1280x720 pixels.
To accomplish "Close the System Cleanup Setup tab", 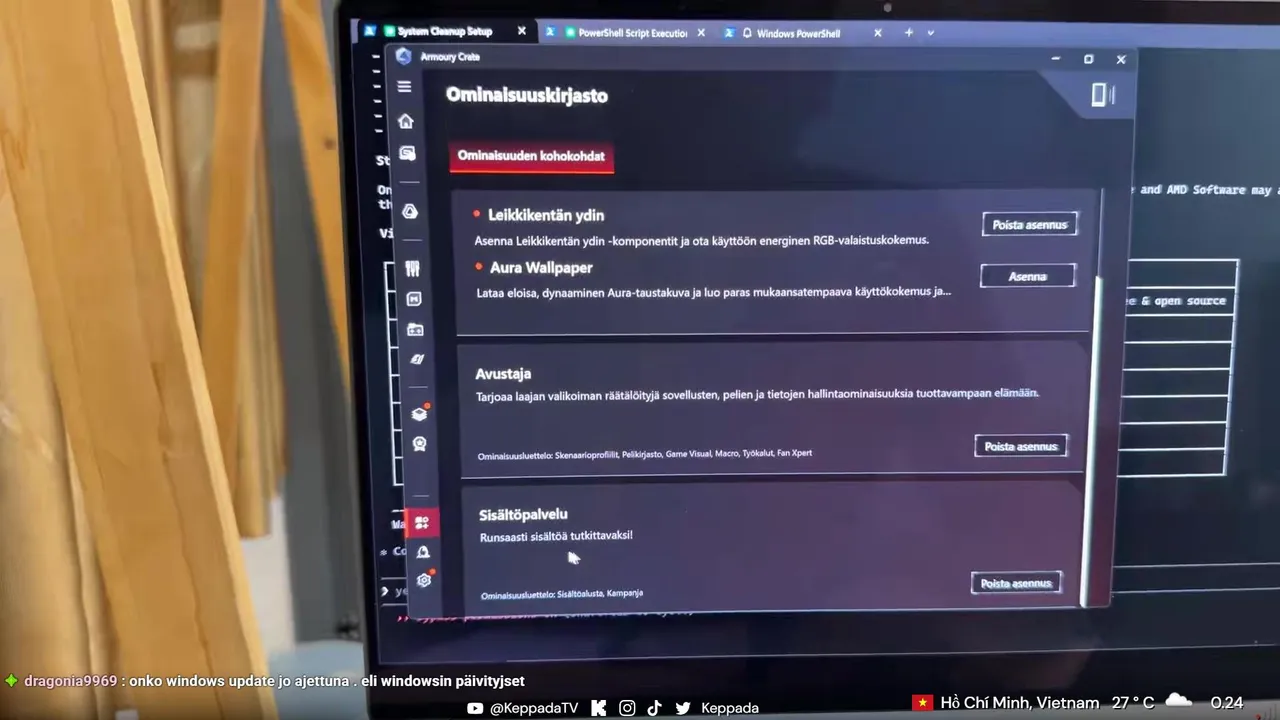I will 521,32.
